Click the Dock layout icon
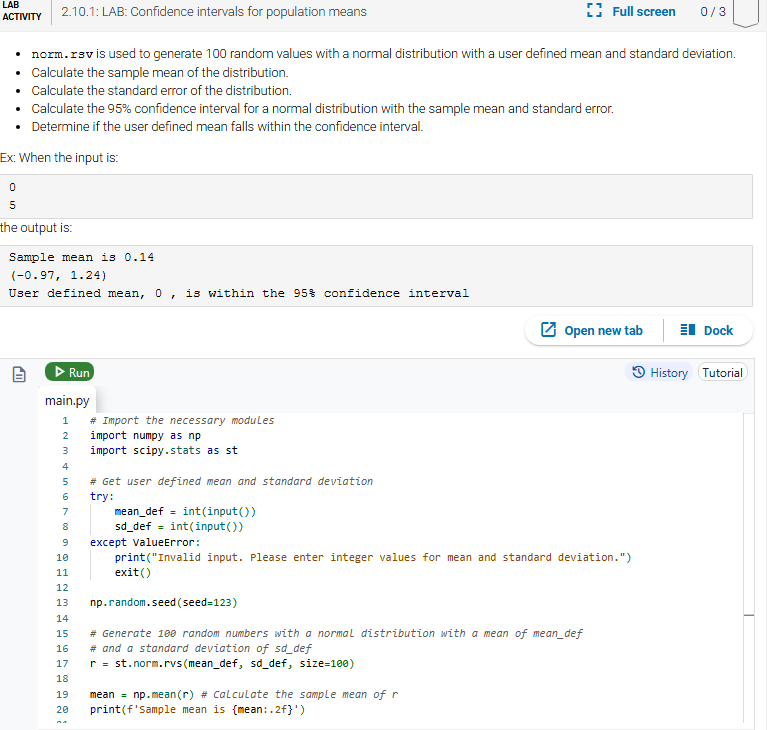This screenshot has width=767, height=730. point(688,330)
